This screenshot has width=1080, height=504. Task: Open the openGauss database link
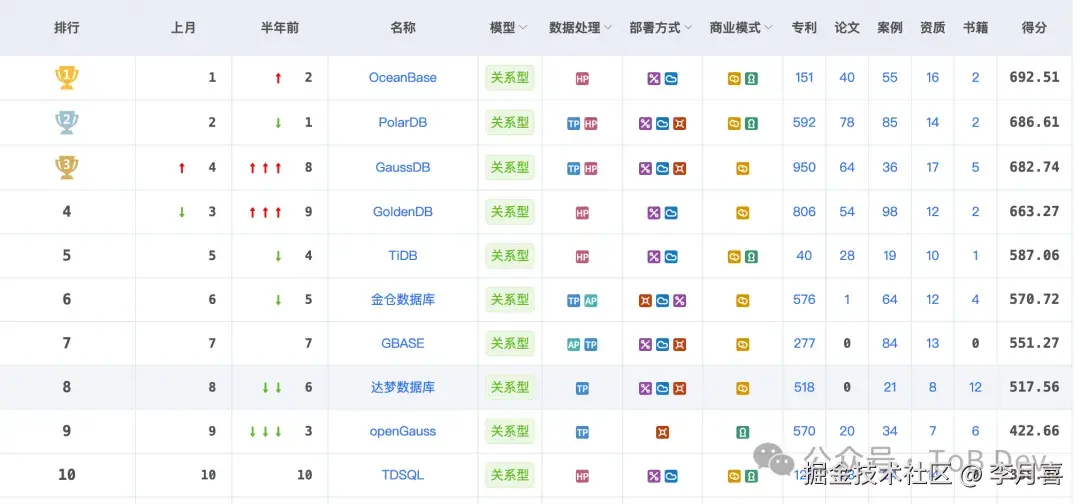[403, 432]
